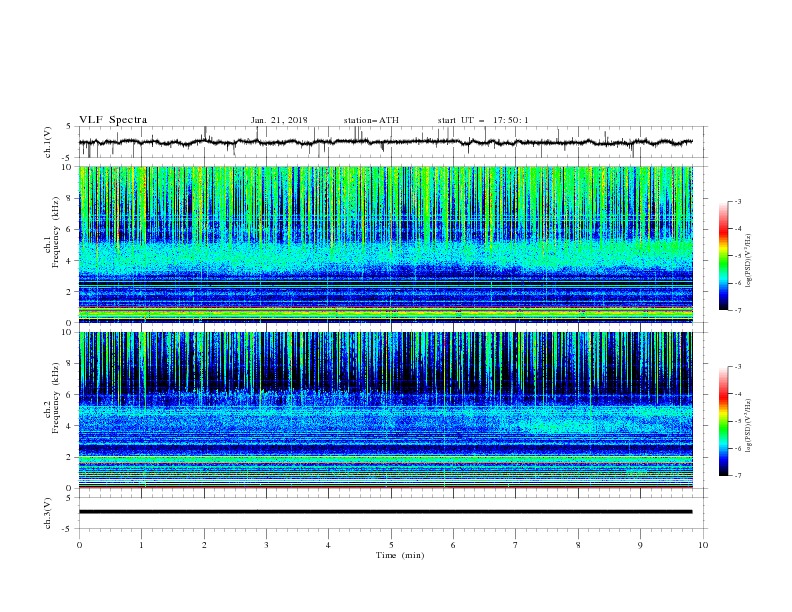The image size is (792, 612).
Task: Click the "-7" tick on ch.2 colorbar
Action: point(737,476)
